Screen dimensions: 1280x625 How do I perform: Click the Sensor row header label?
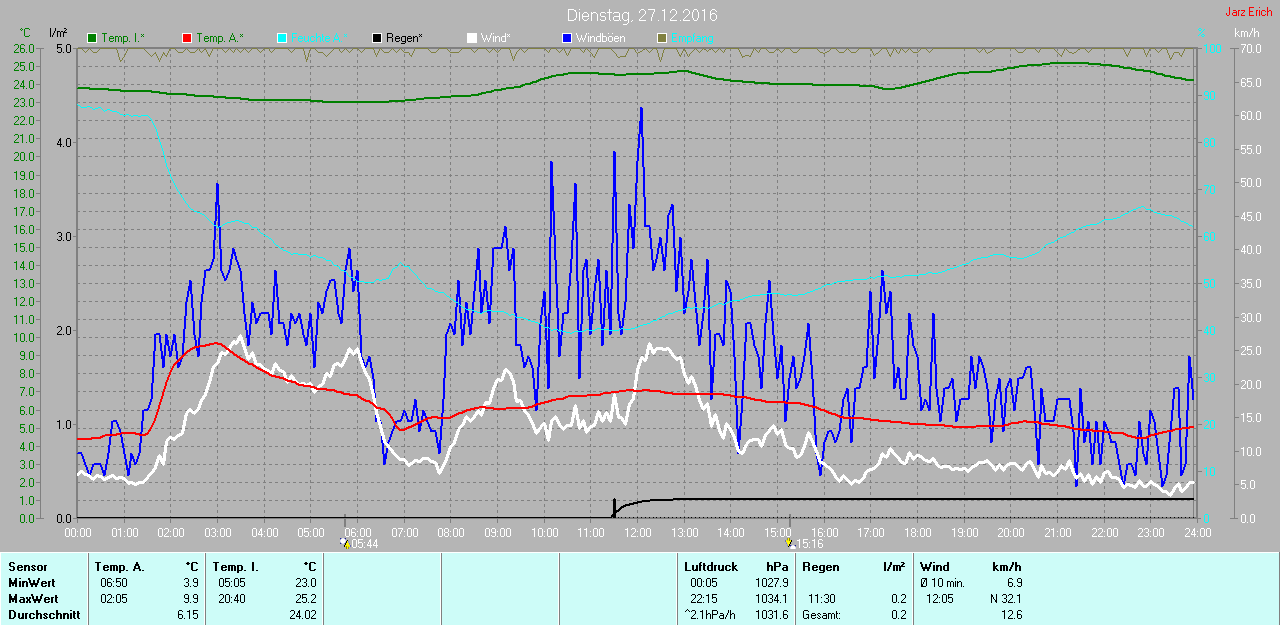pos(28,567)
